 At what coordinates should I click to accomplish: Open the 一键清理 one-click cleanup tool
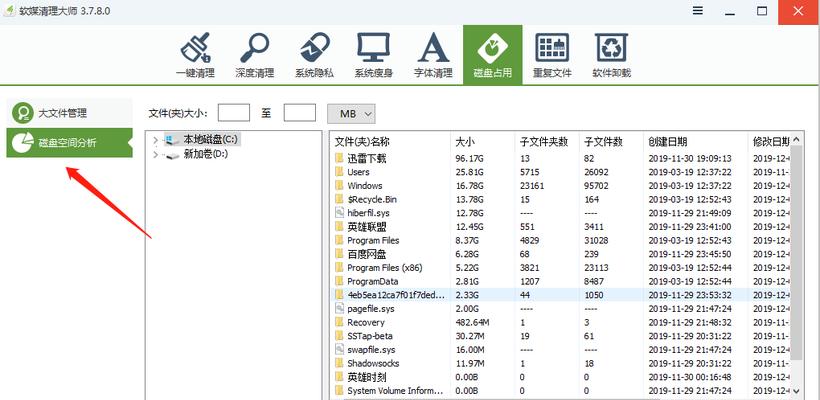click(195, 55)
